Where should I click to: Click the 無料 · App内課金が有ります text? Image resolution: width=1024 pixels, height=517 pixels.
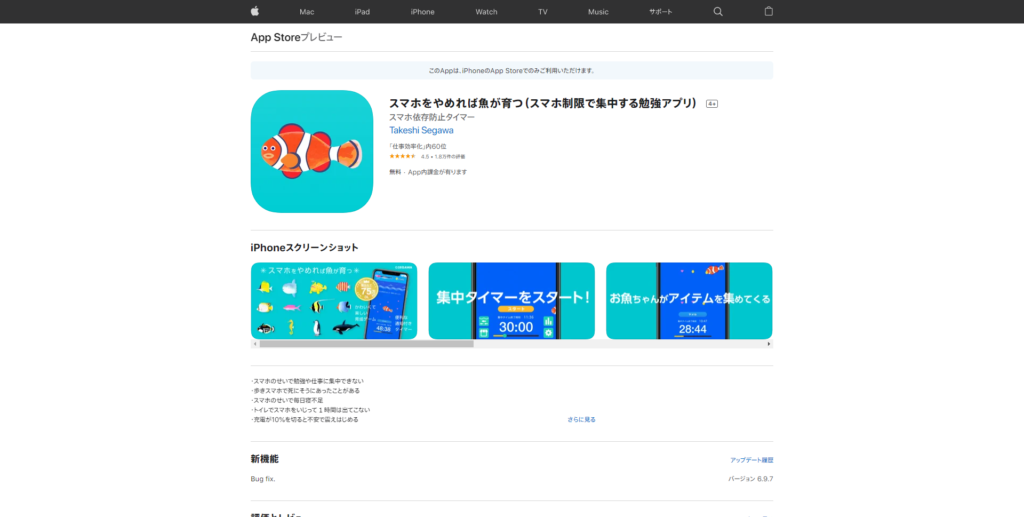[x=428, y=172]
